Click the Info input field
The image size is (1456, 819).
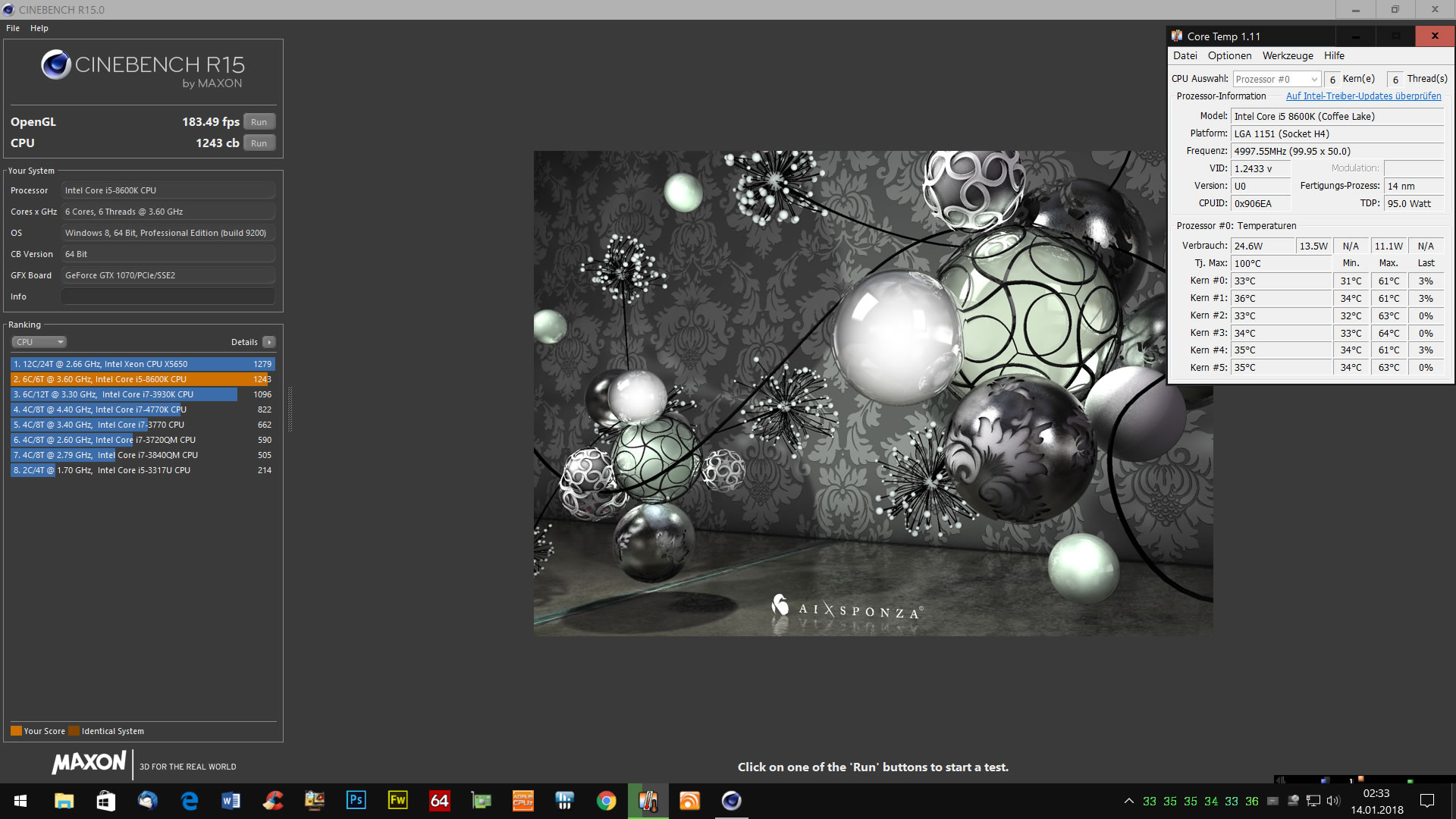[x=168, y=297]
